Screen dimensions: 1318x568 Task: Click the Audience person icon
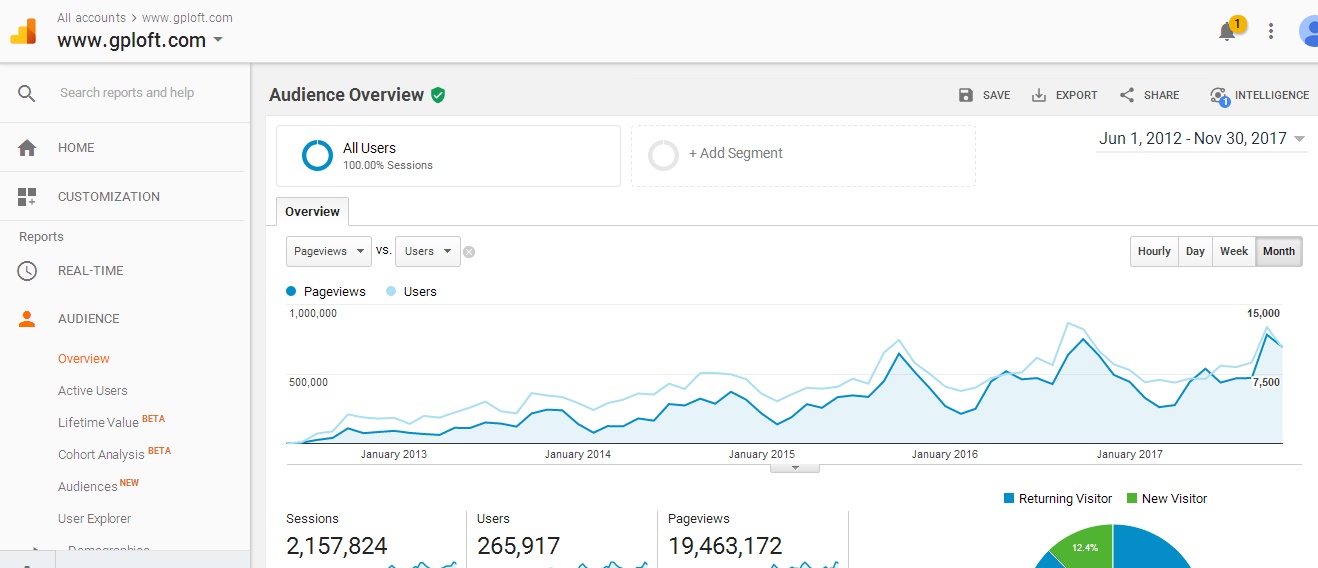[27, 319]
